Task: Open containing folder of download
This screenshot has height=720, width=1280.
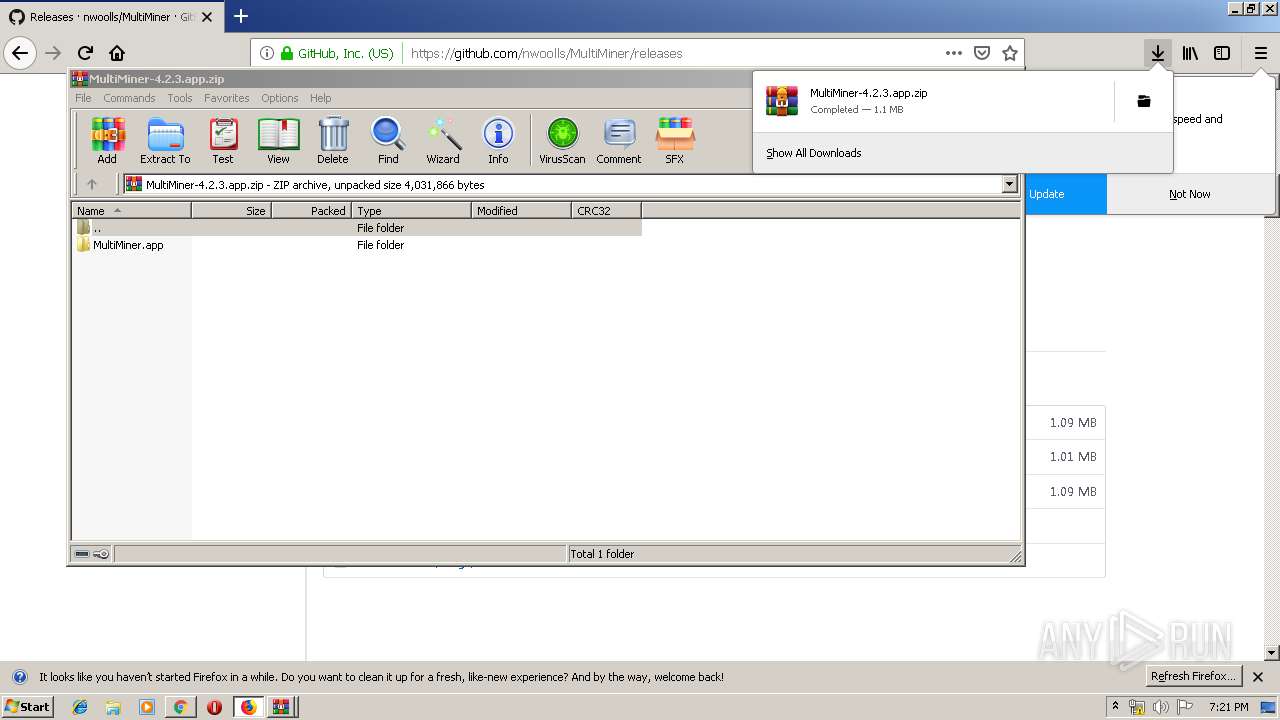Action: pos(1144,101)
